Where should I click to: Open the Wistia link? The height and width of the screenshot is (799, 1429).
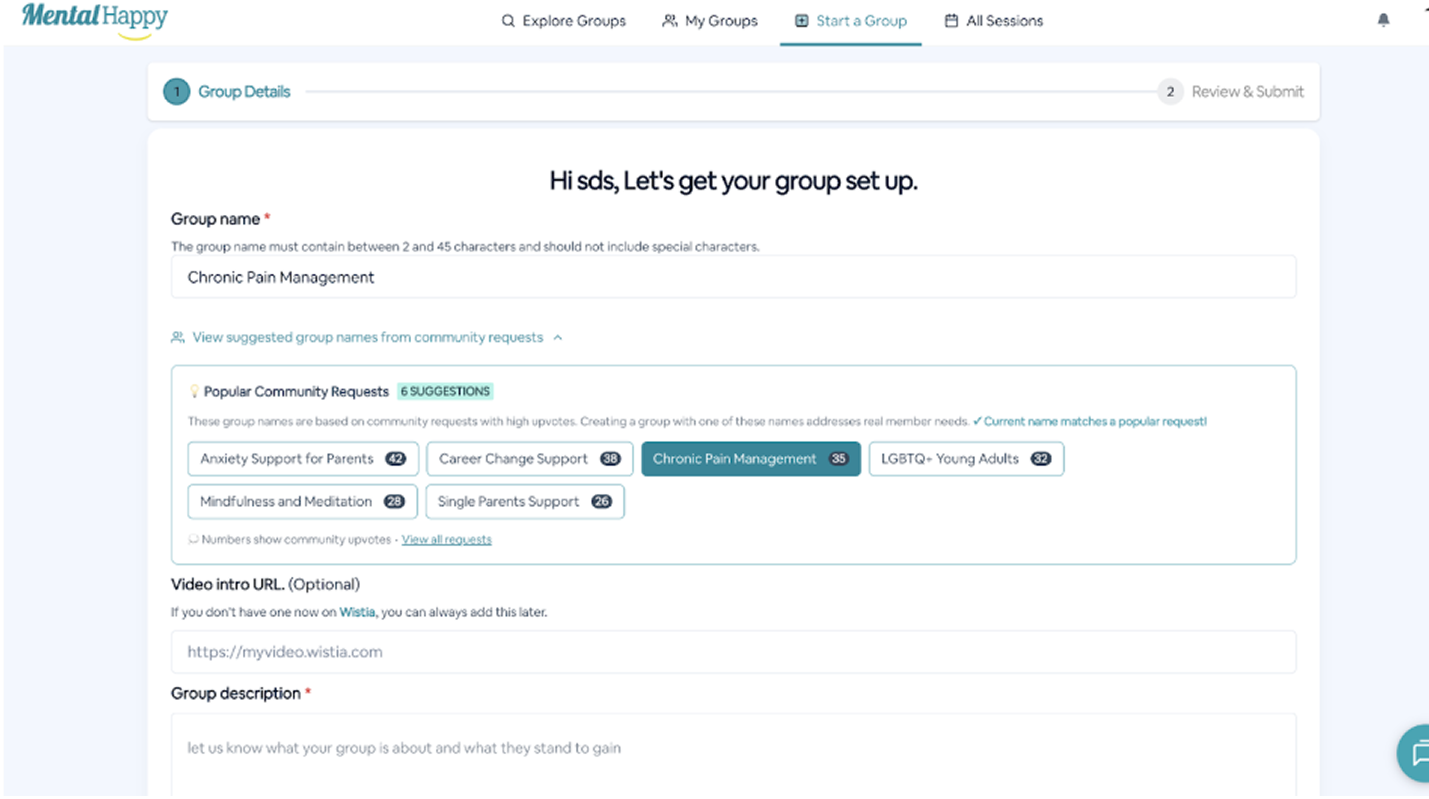tap(357, 610)
